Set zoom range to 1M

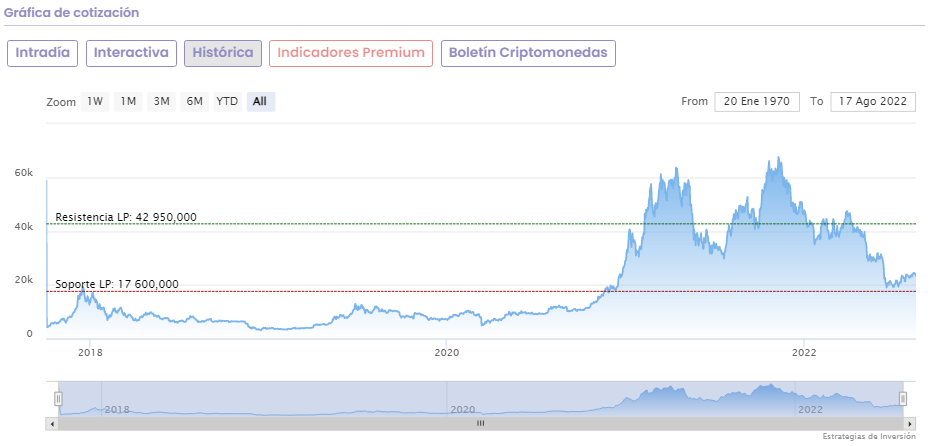tap(128, 101)
